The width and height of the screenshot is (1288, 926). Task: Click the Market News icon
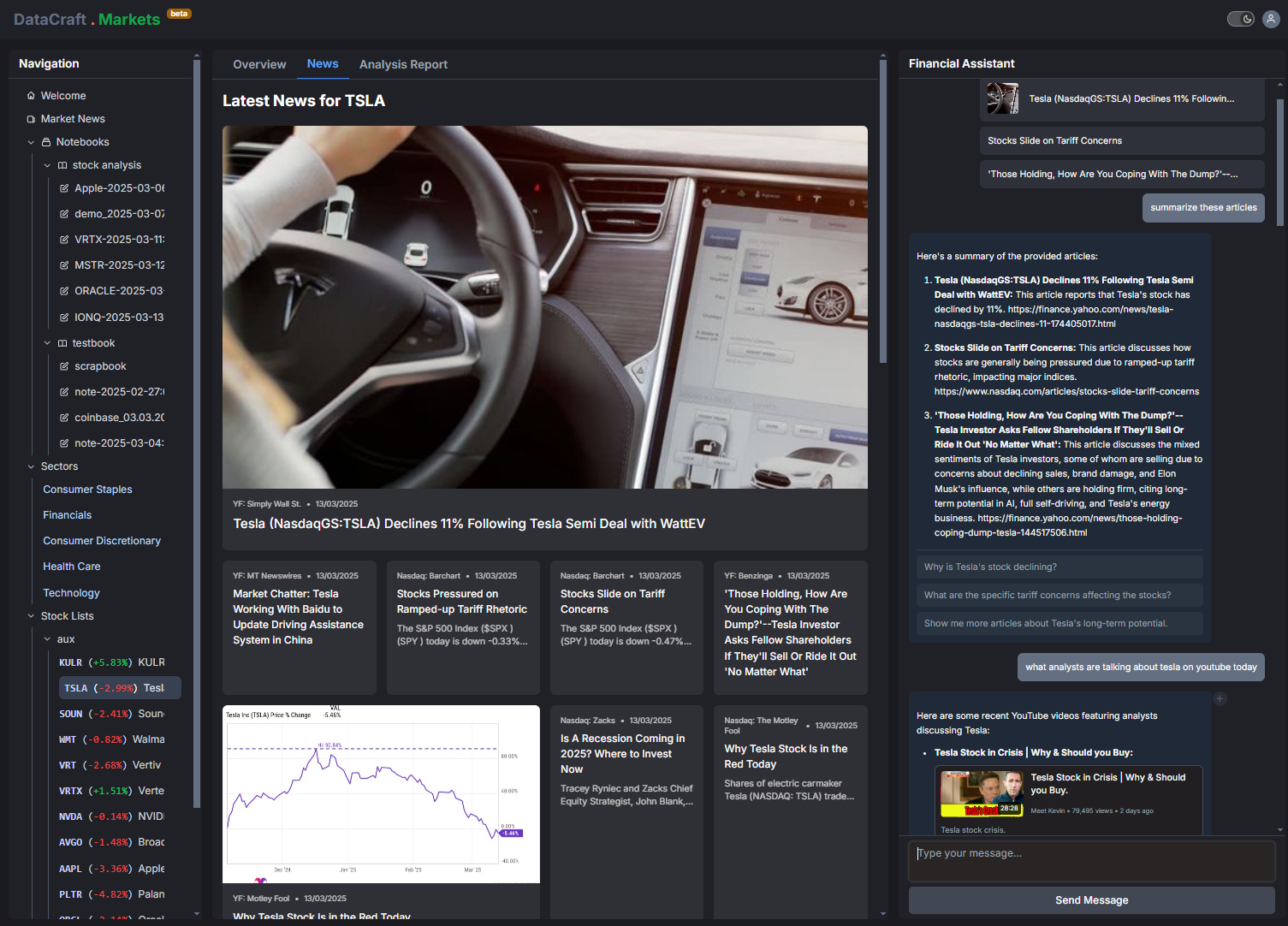(x=31, y=119)
